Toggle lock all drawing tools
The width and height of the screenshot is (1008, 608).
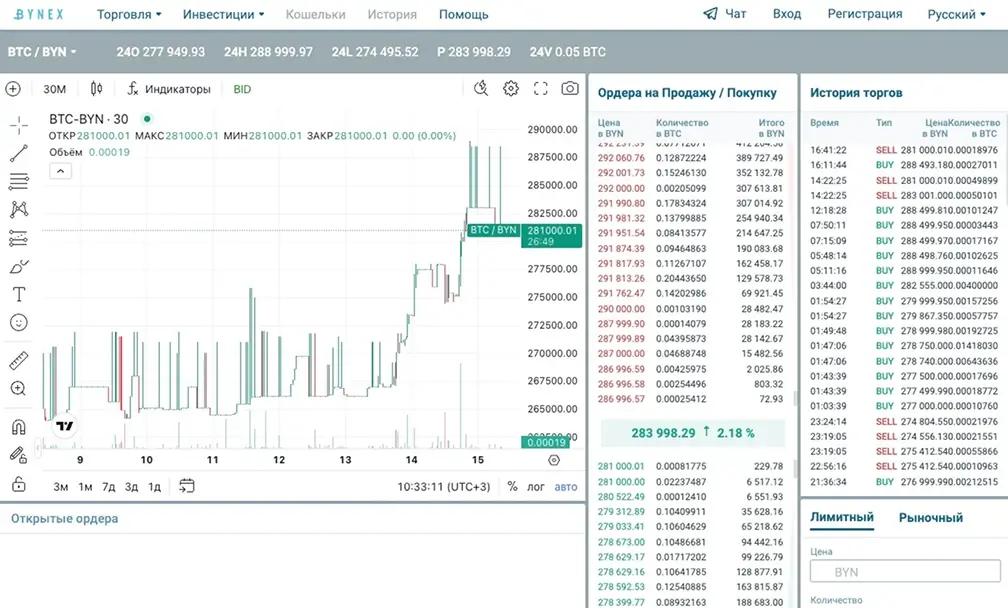[x=19, y=483]
